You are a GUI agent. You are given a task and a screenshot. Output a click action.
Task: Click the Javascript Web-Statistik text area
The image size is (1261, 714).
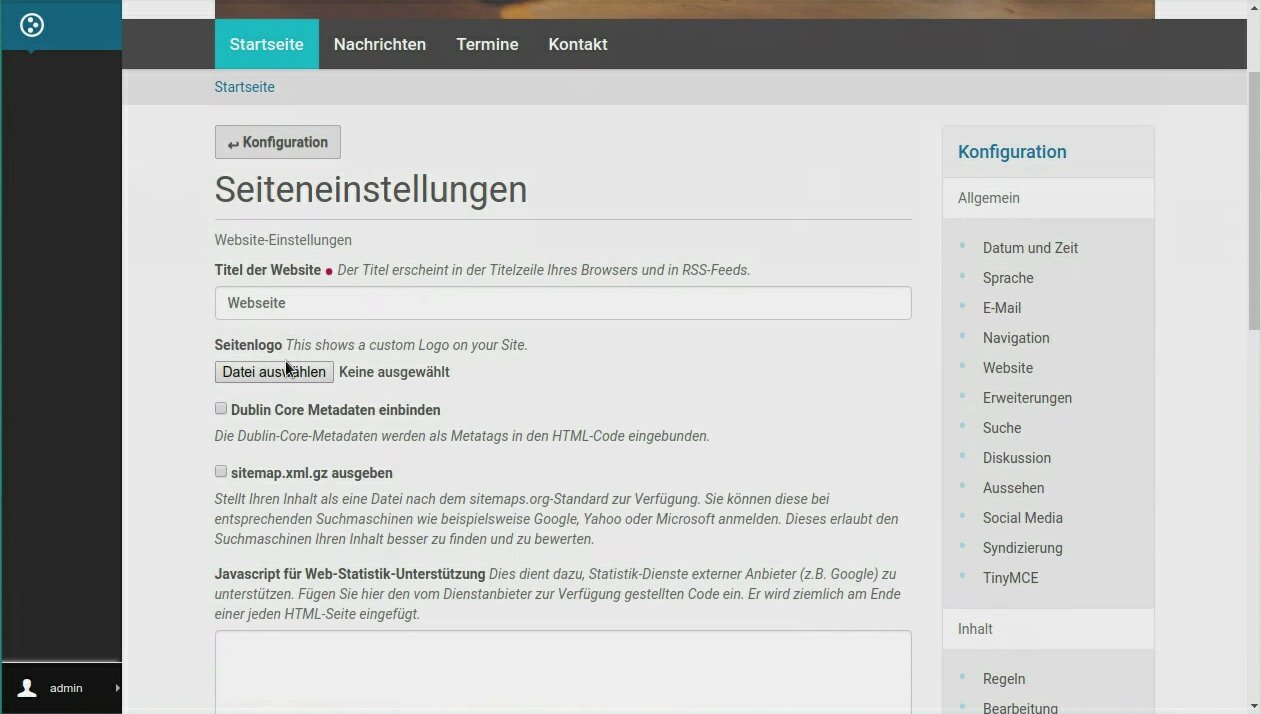point(562,670)
